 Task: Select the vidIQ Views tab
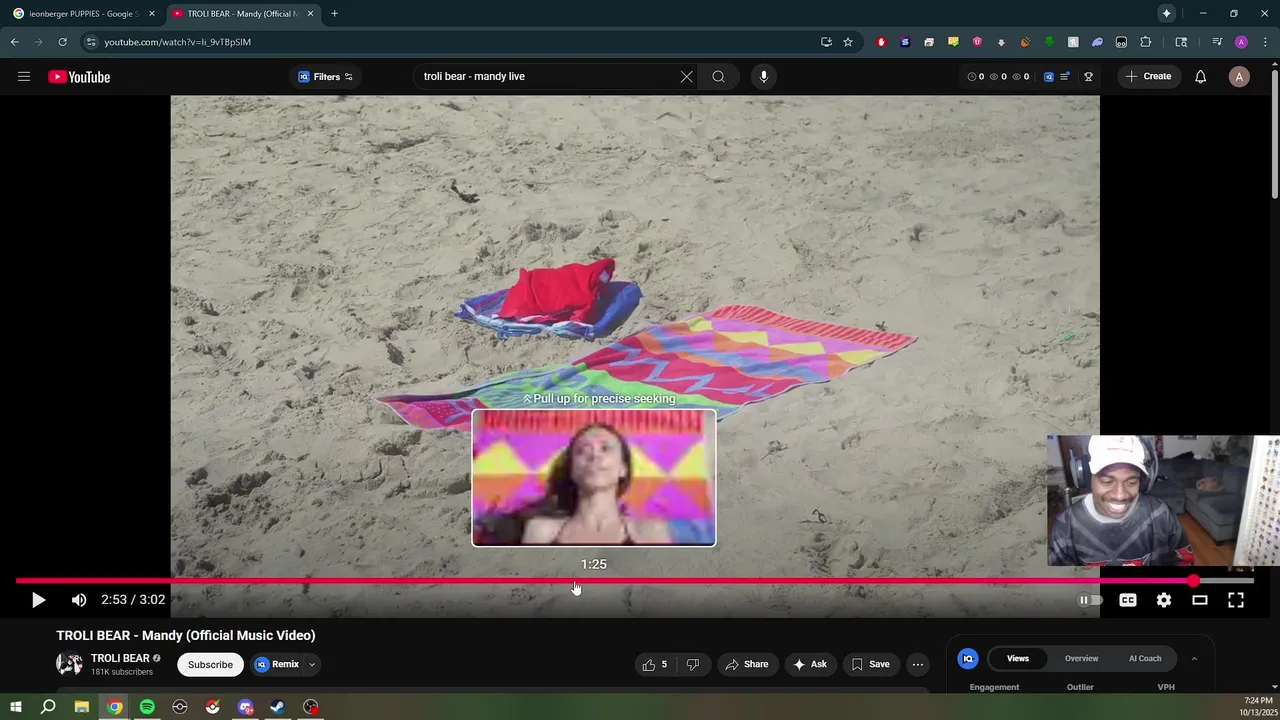coord(1018,658)
